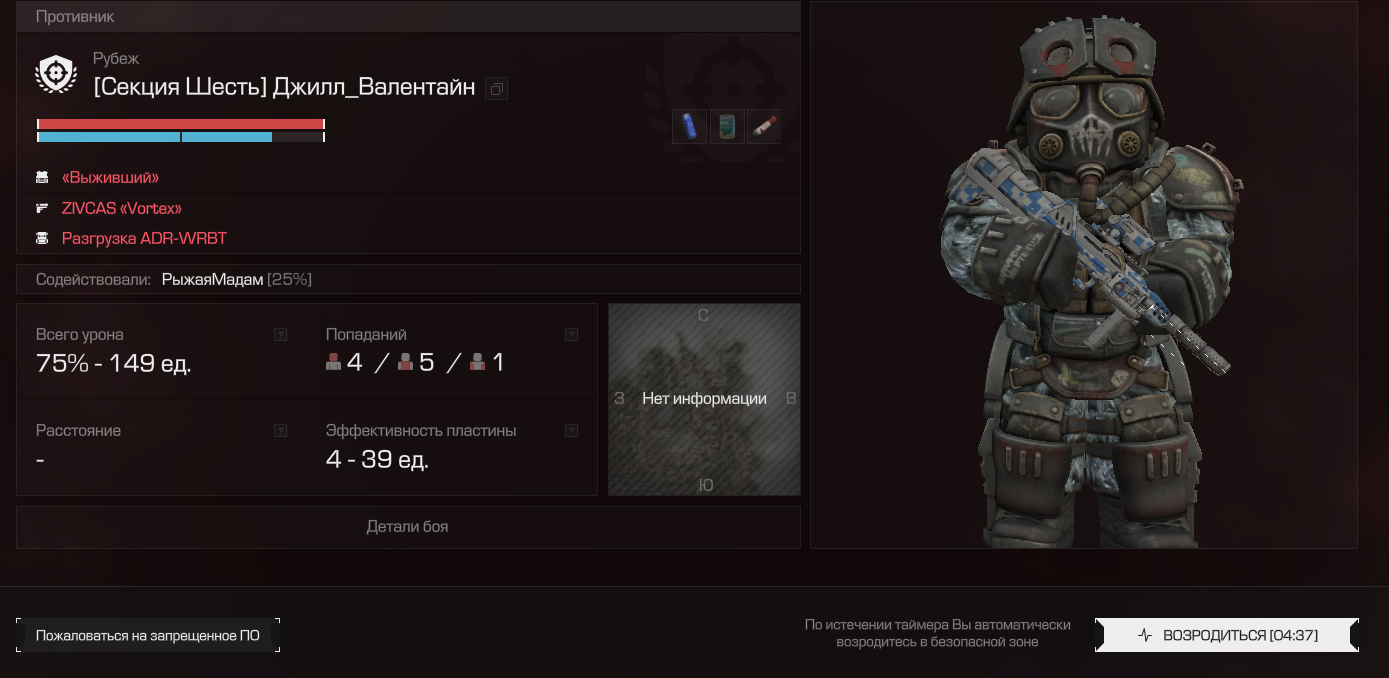Image resolution: width=1389 pixels, height=678 pixels.
Task: Open the «Выживший» armor link
Action: click(111, 177)
